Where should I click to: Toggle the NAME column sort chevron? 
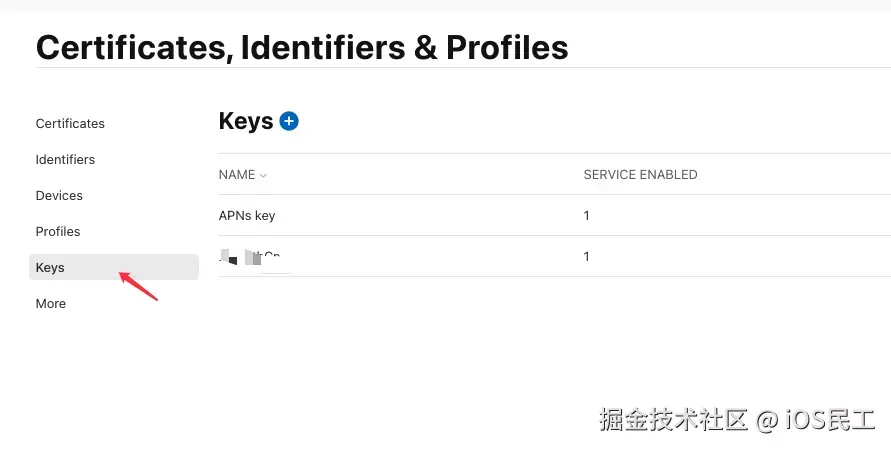point(263,175)
